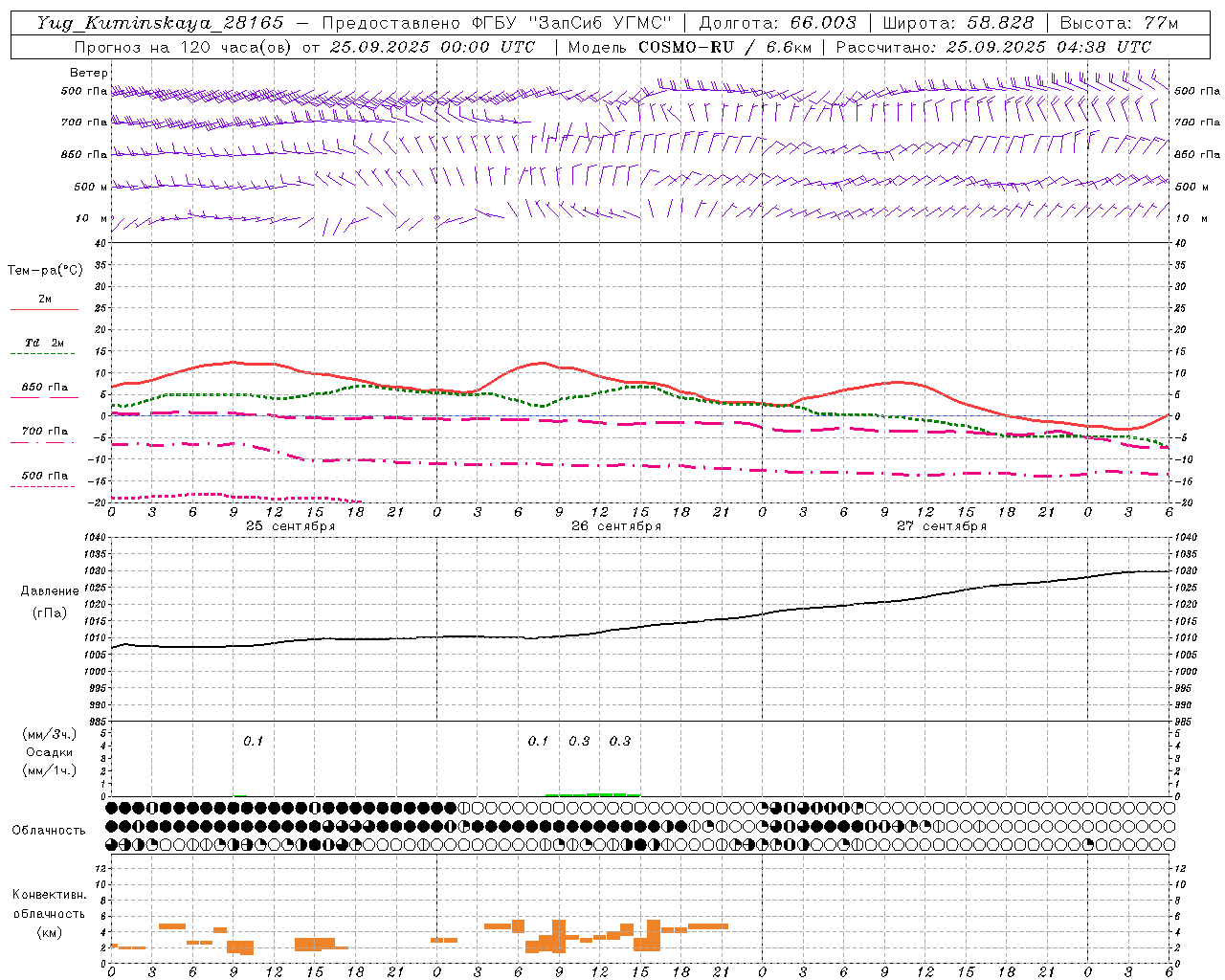Click the Долгота: 66.003 value
Viewport: 1225px width, 980px height.
click(x=778, y=23)
